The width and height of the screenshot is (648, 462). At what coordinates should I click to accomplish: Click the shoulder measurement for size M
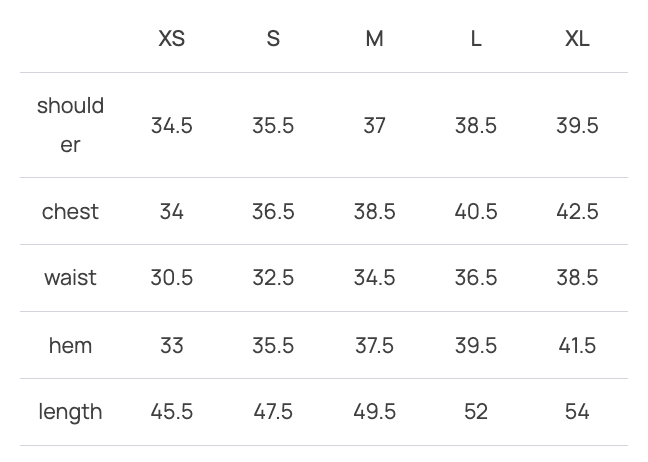click(x=374, y=125)
